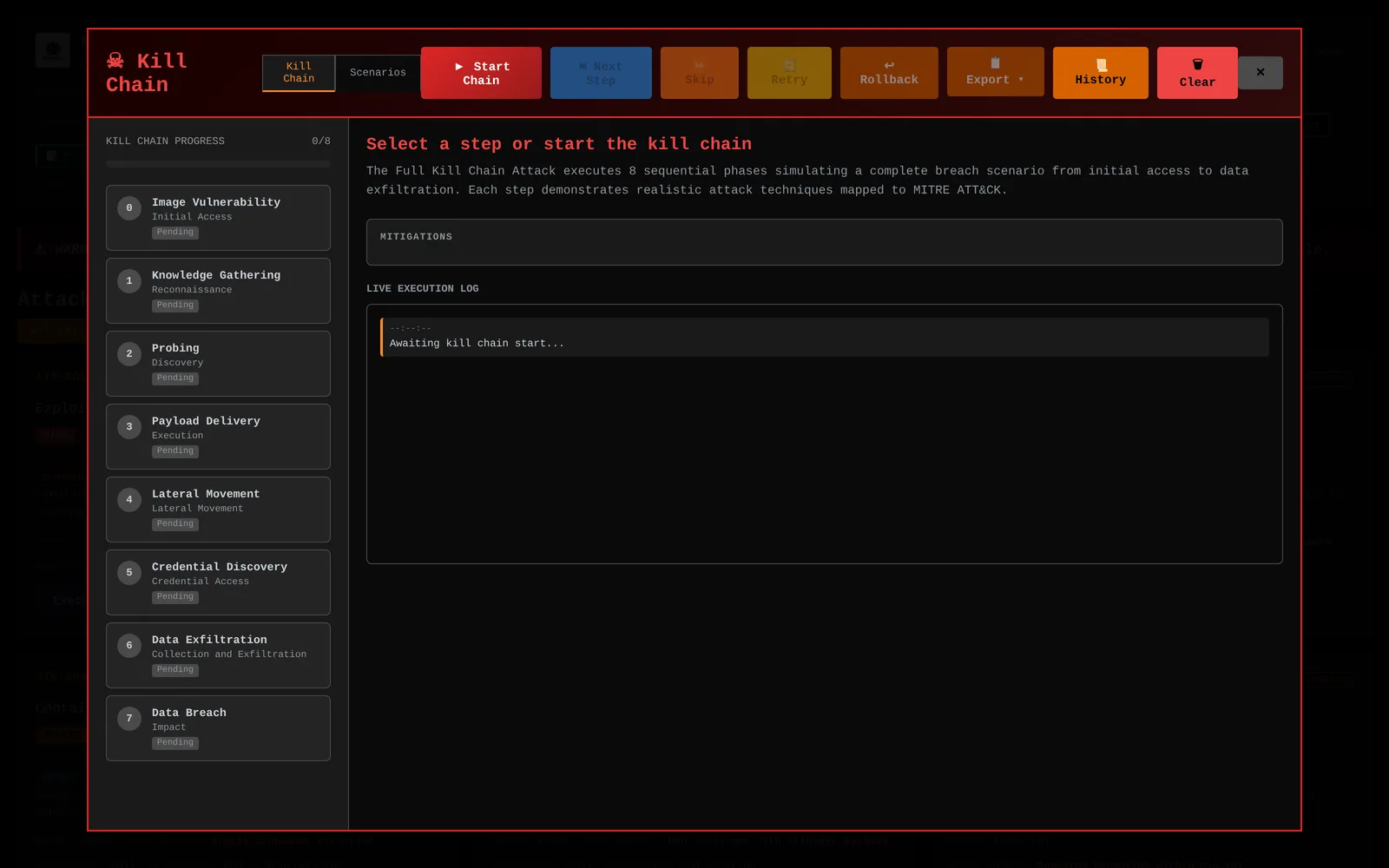Click the 0/8 progress counter

click(321, 141)
